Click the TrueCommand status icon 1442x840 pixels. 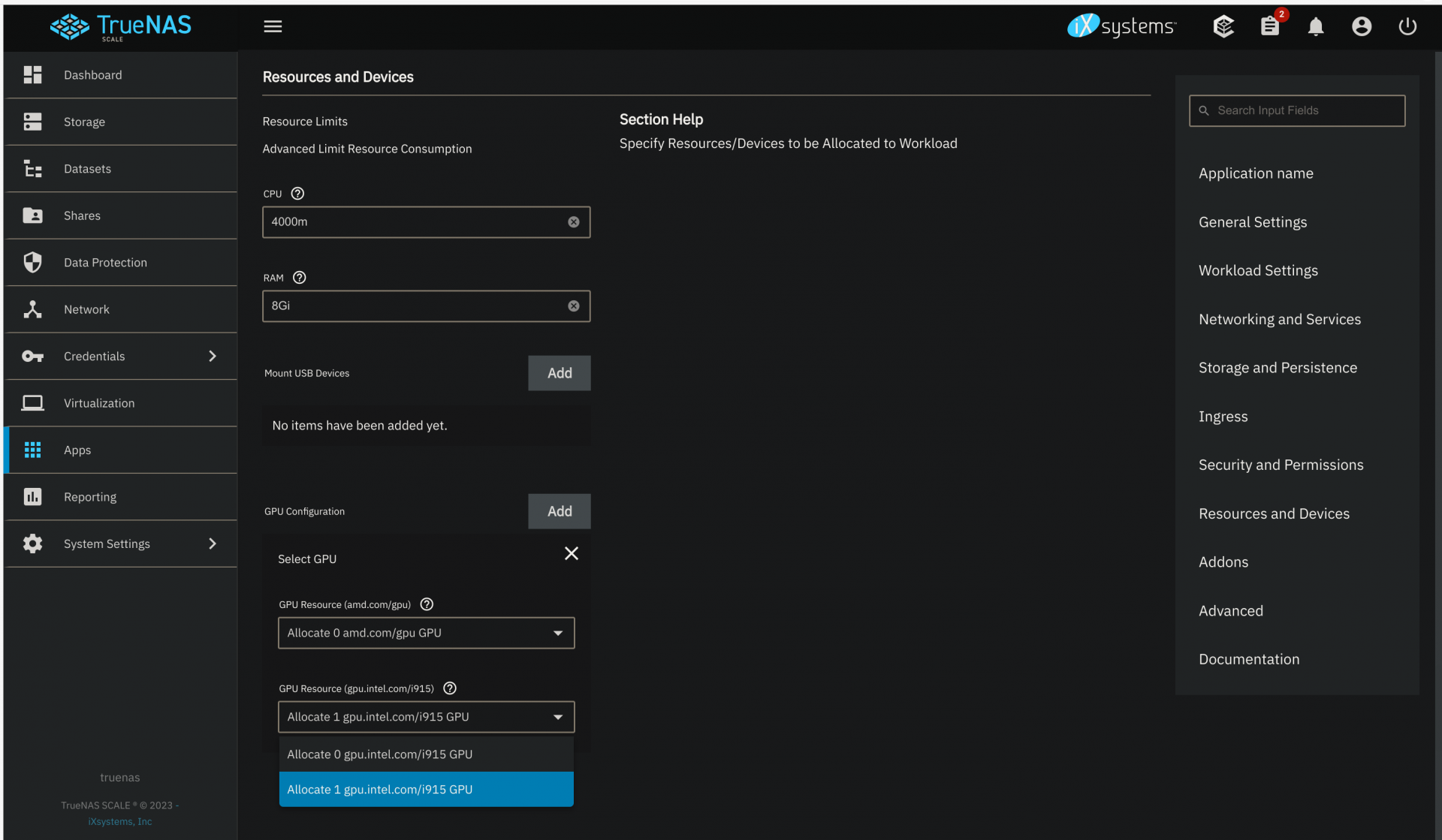[x=1223, y=26]
